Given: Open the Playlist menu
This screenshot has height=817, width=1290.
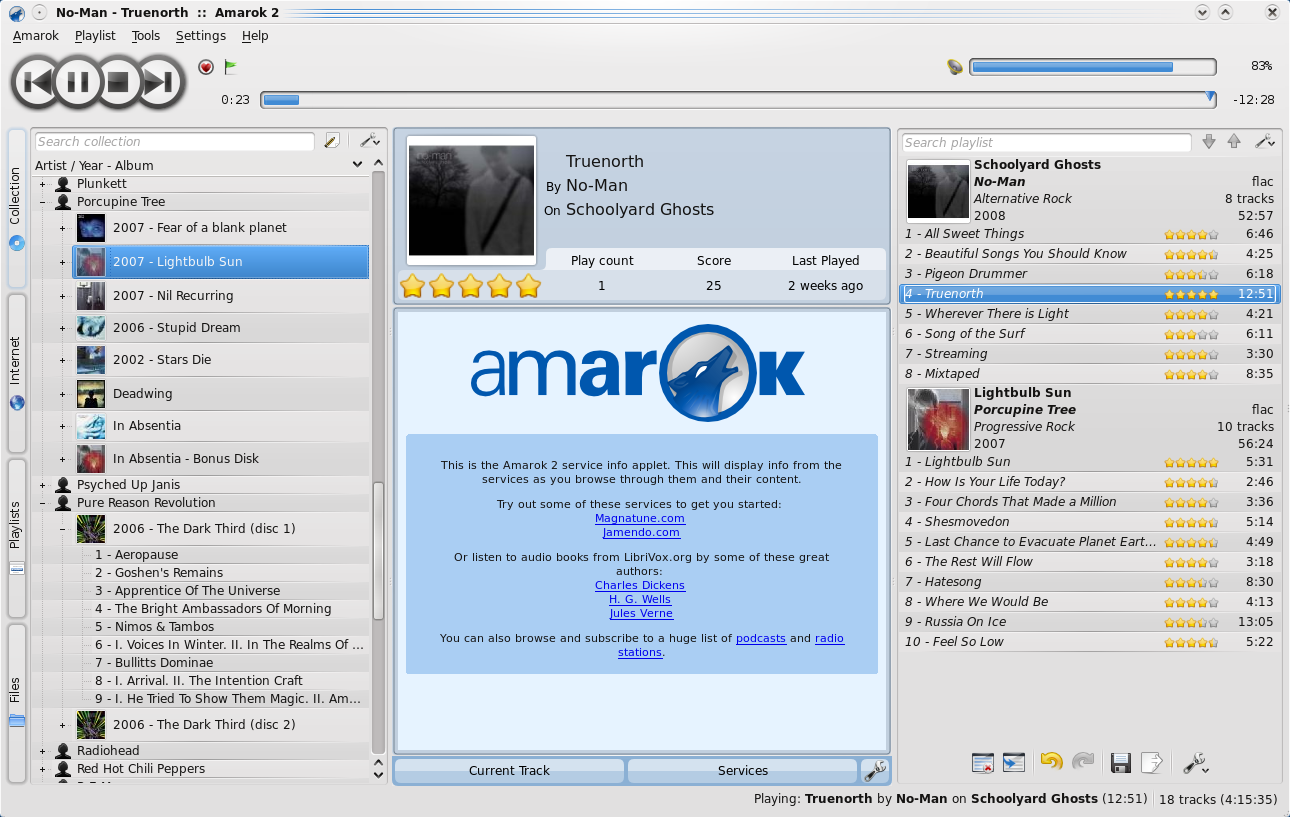Looking at the screenshot, I should (95, 36).
